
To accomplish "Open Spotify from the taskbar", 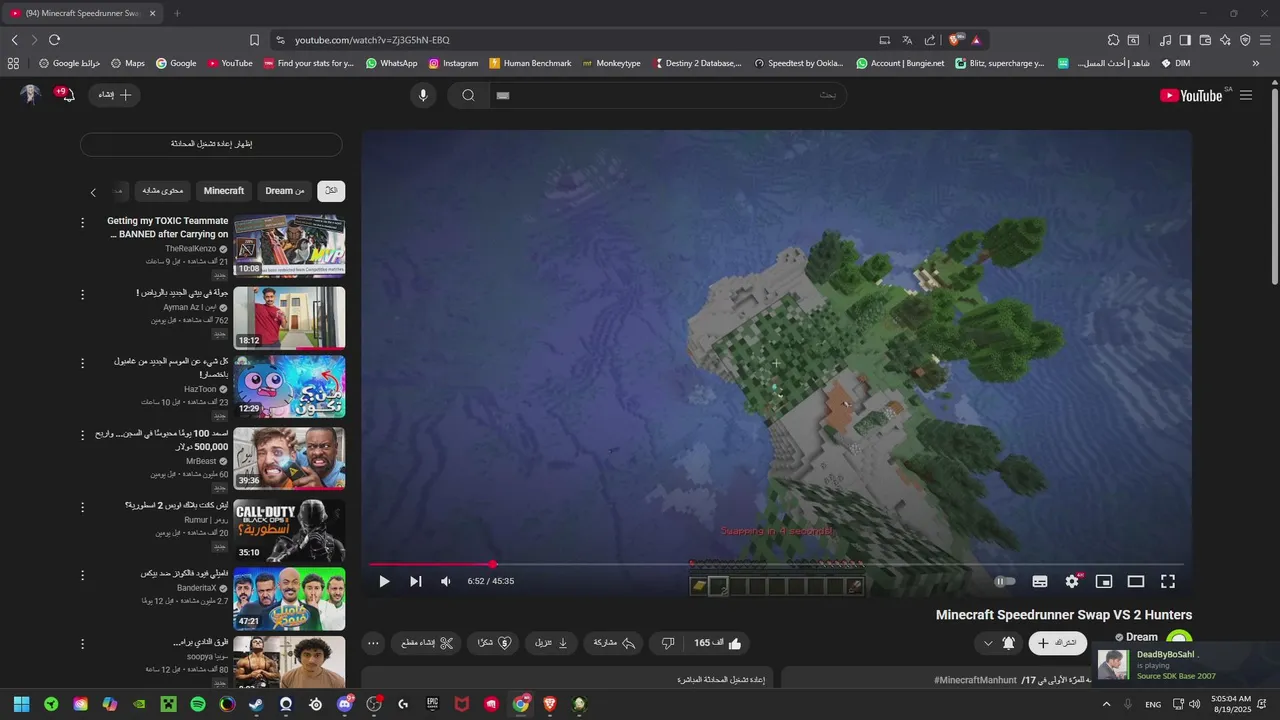I will pyautogui.click(x=198, y=704).
